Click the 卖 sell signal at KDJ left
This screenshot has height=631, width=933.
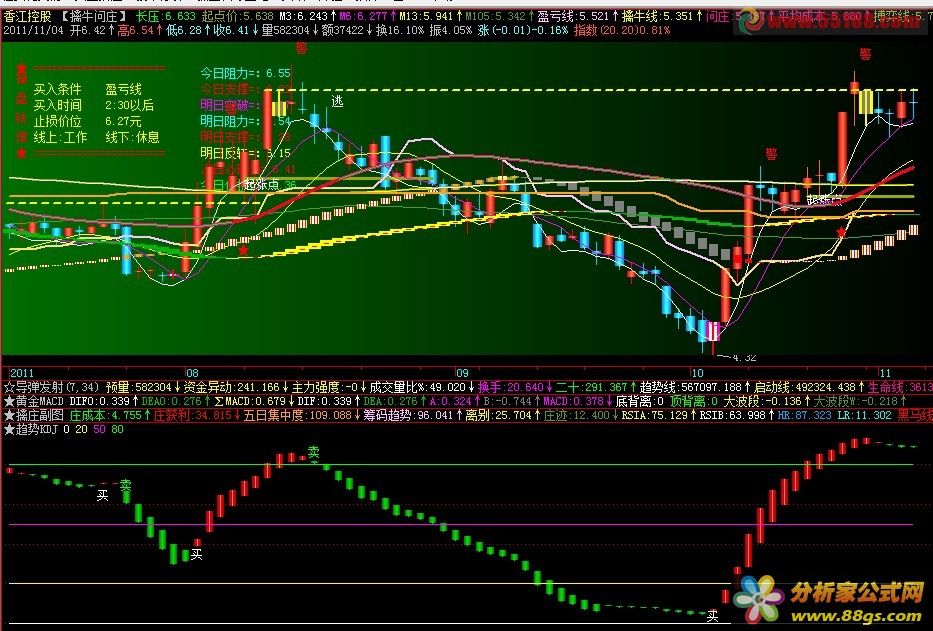126,485
